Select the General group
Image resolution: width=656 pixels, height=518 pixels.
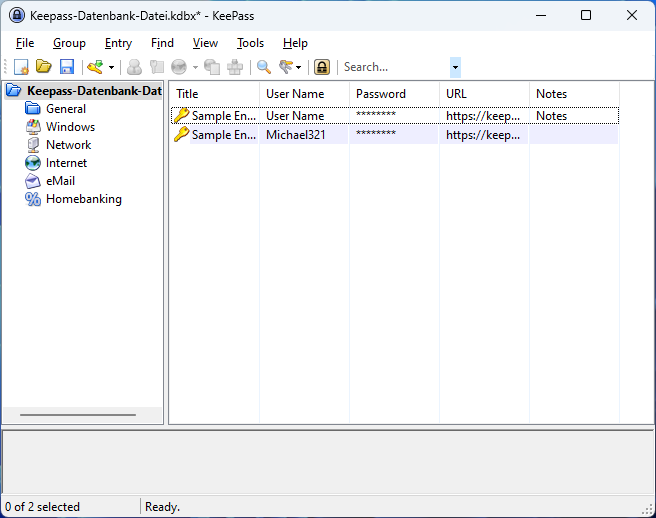pos(66,109)
